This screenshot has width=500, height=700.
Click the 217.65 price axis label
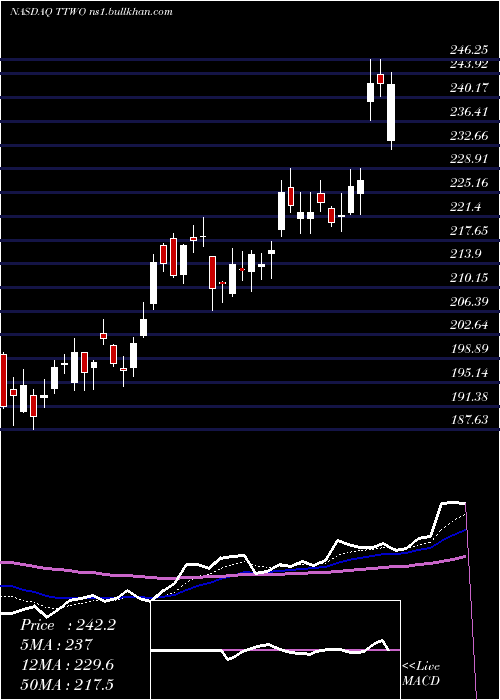[468, 231]
